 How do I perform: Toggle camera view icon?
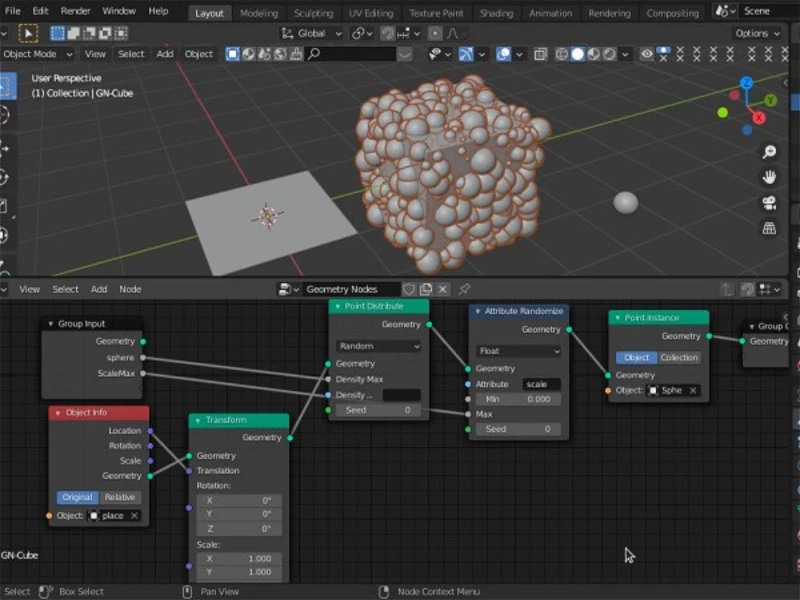pos(769,203)
